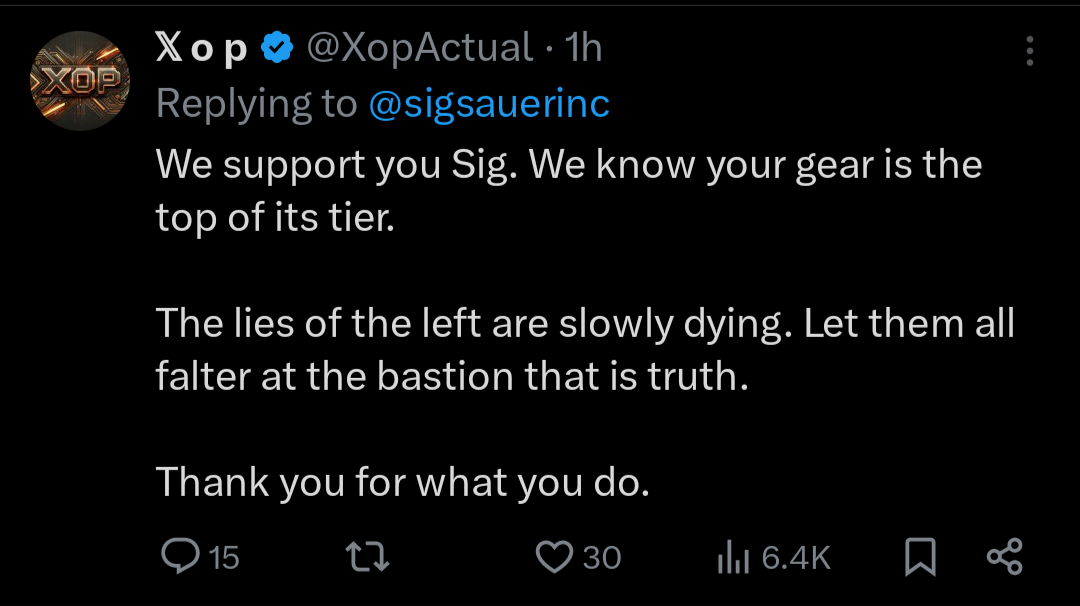
Task: Click the like count 30
Action: pyautogui.click(x=602, y=558)
